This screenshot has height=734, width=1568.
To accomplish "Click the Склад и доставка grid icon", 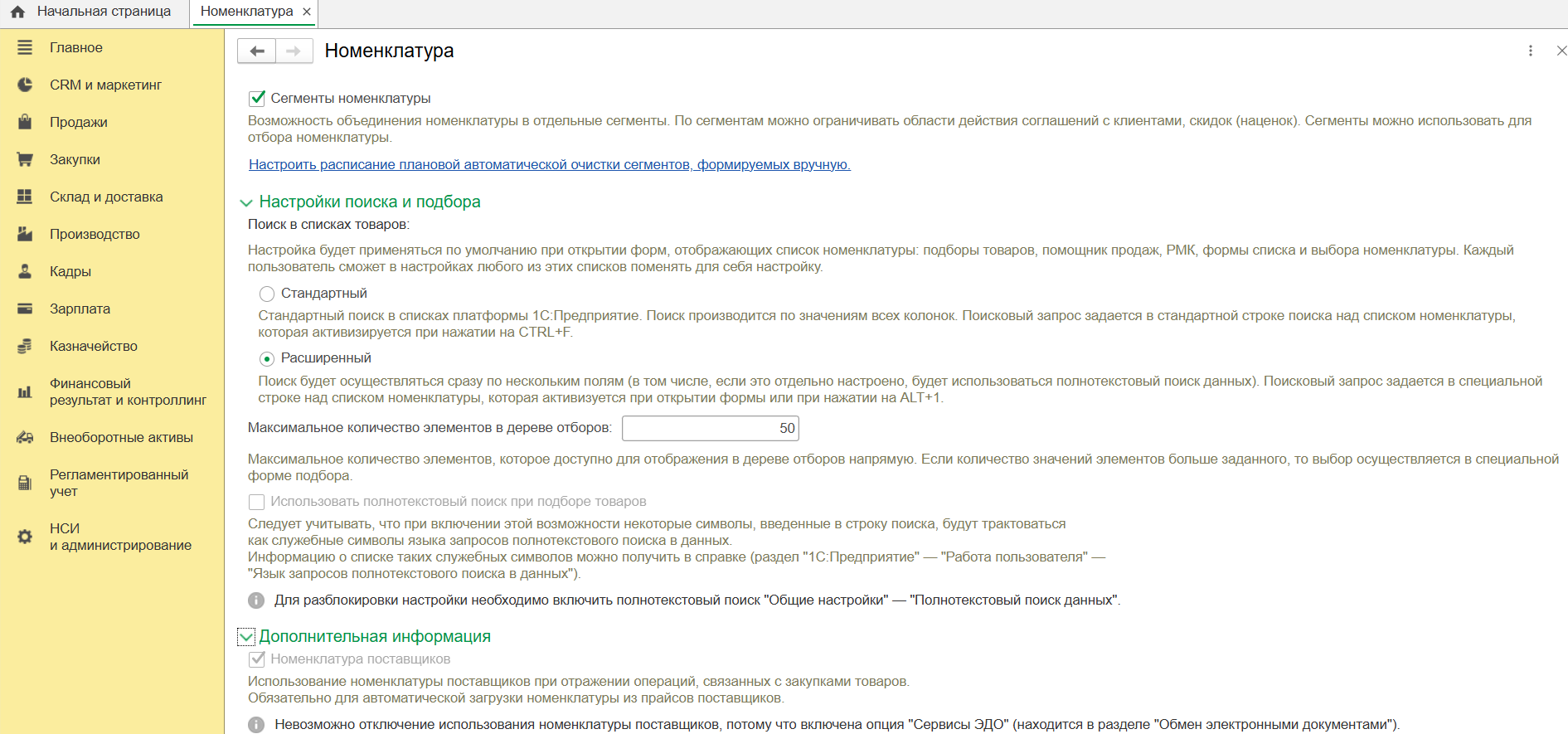I will pos(25,197).
